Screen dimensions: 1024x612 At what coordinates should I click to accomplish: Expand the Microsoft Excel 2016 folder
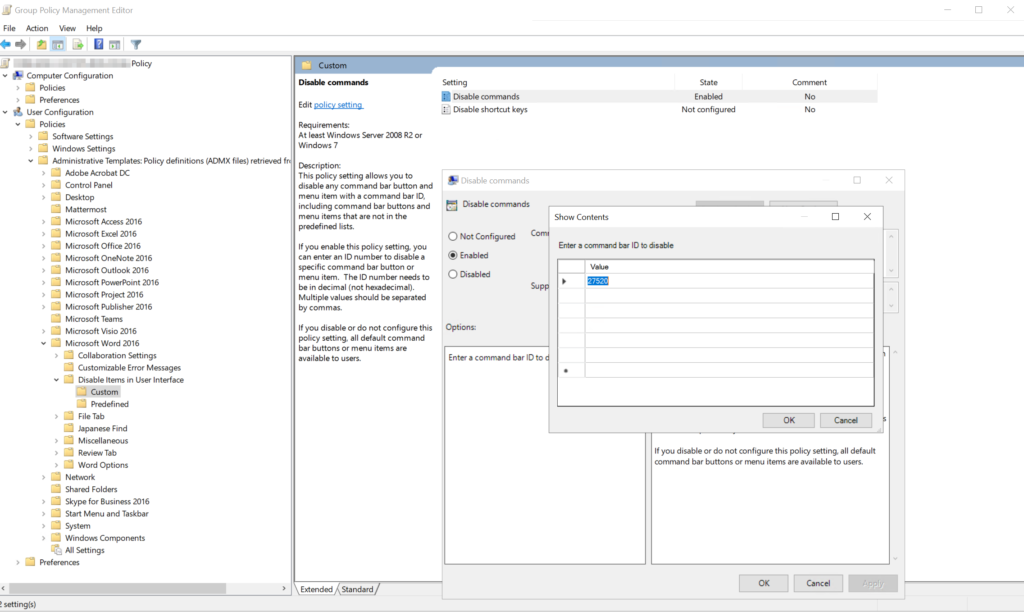[44, 234]
